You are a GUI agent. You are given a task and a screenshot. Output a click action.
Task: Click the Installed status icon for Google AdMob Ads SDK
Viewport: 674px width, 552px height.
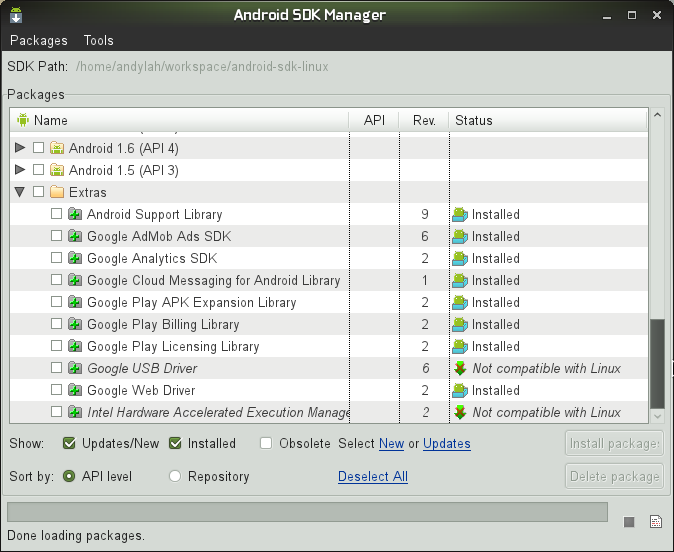[x=460, y=236]
